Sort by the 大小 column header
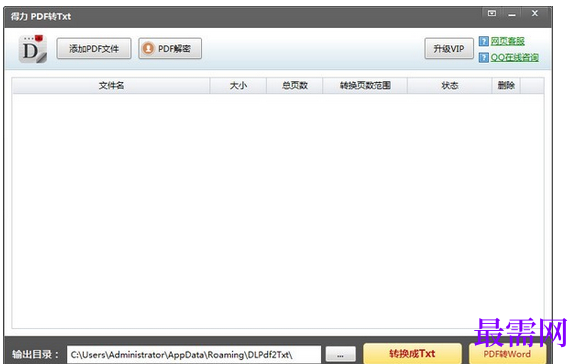 [x=238, y=86]
